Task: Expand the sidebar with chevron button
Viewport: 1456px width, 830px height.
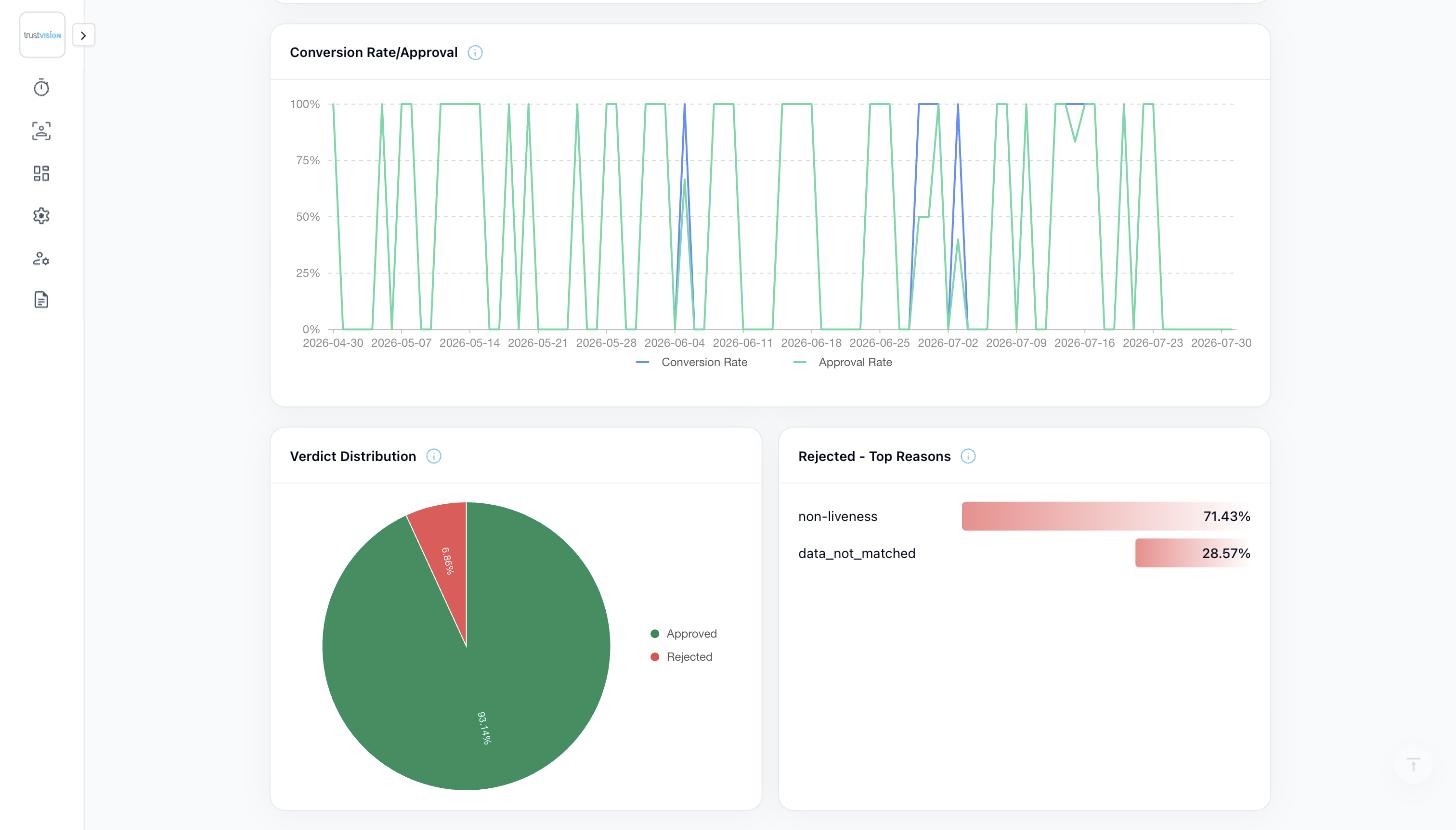Action: pyautogui.click(x=84, y=35)
